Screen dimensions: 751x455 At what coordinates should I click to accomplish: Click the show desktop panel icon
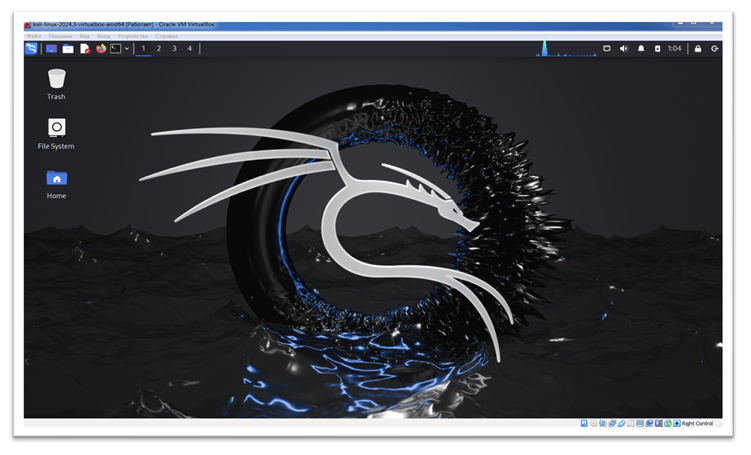51,48
